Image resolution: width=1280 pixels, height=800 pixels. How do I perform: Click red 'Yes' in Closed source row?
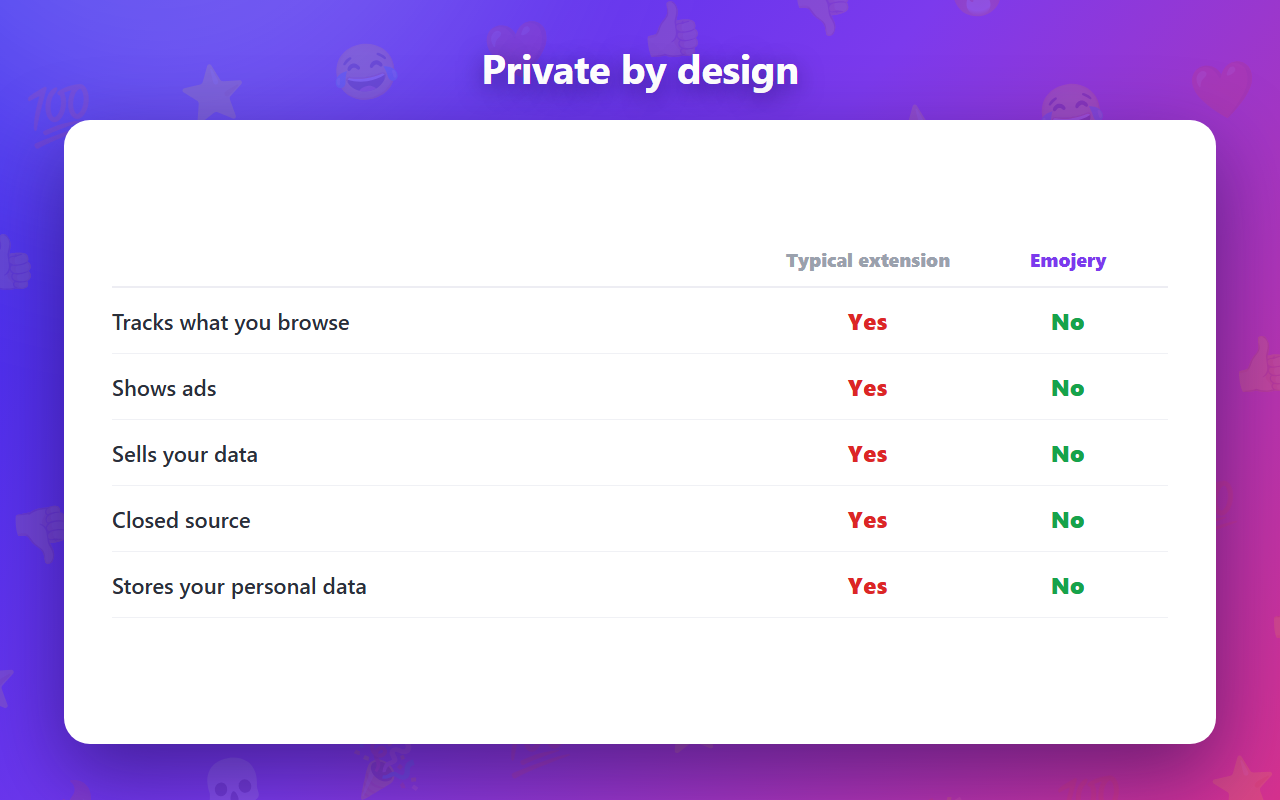[x=868, y=520]
